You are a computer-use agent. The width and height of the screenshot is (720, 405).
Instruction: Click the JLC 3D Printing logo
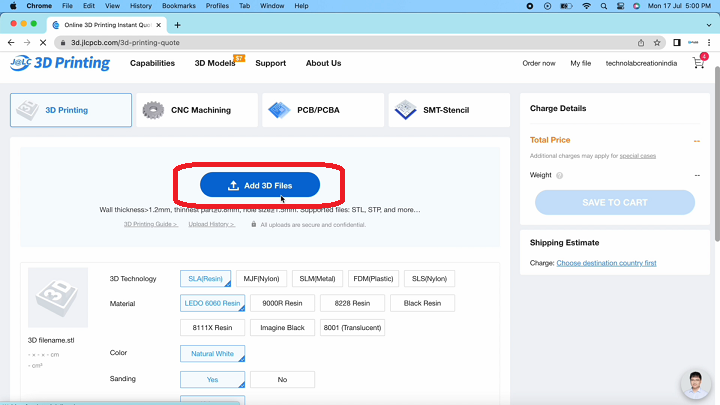click(60, 63)
